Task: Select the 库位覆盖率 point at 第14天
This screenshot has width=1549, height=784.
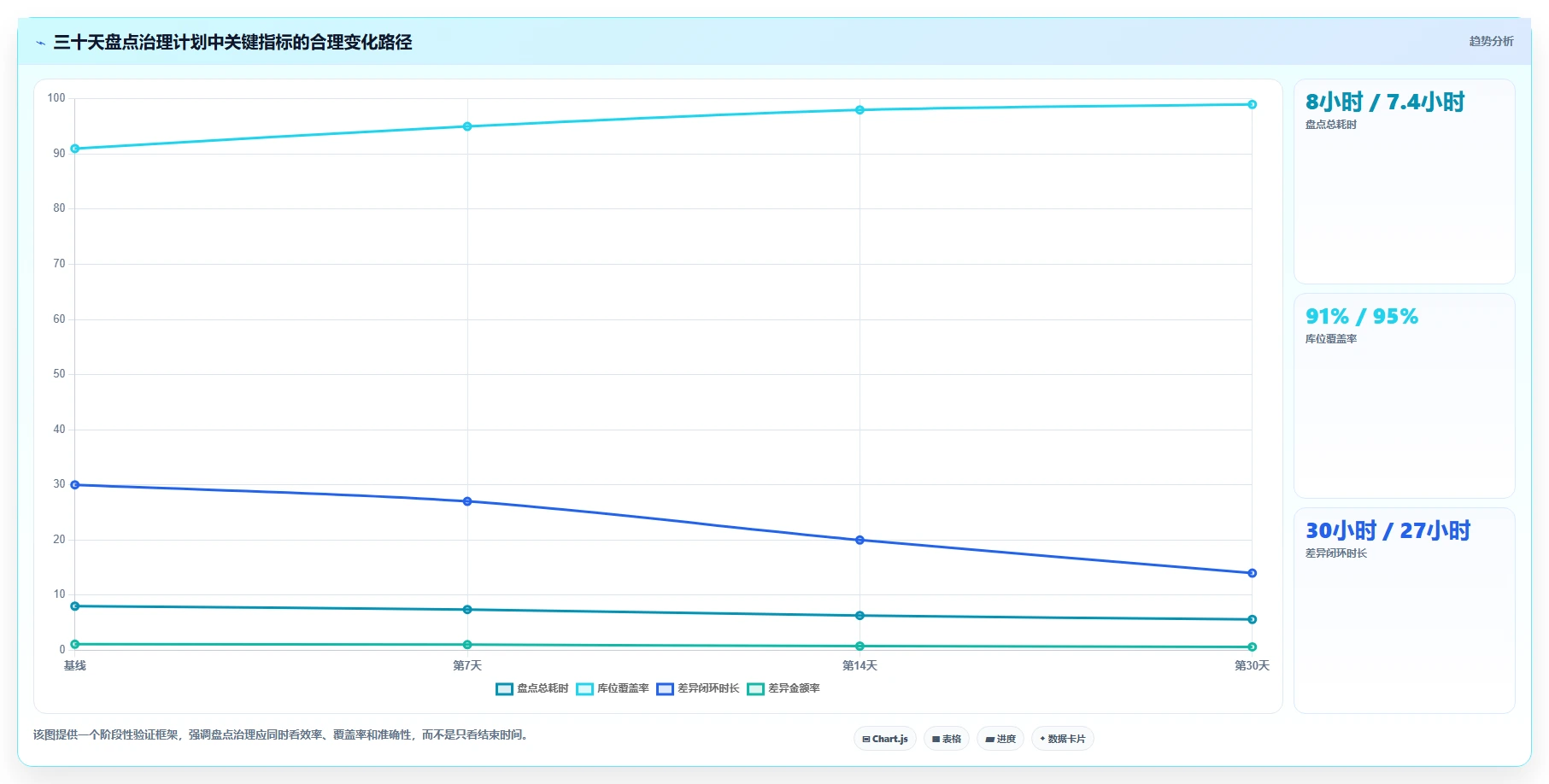Action: (x=860, y=110)
